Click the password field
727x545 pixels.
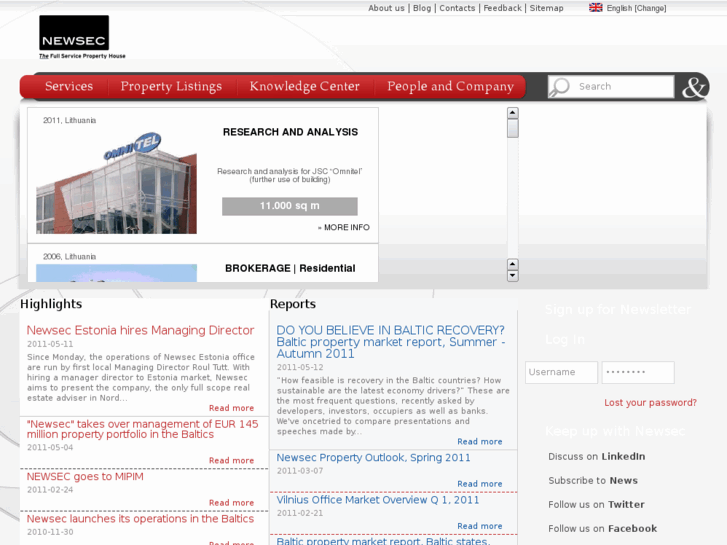[x=638, y=372]
